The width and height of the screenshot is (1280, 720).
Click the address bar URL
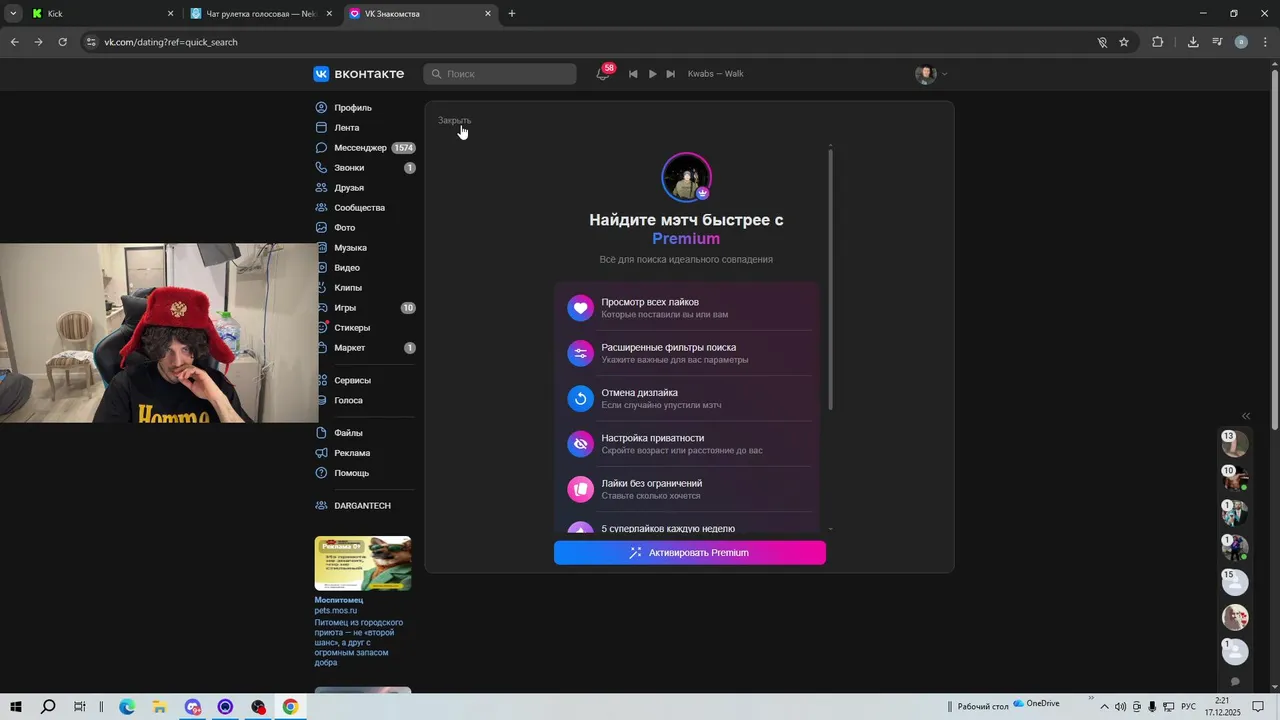pos(171,42)
